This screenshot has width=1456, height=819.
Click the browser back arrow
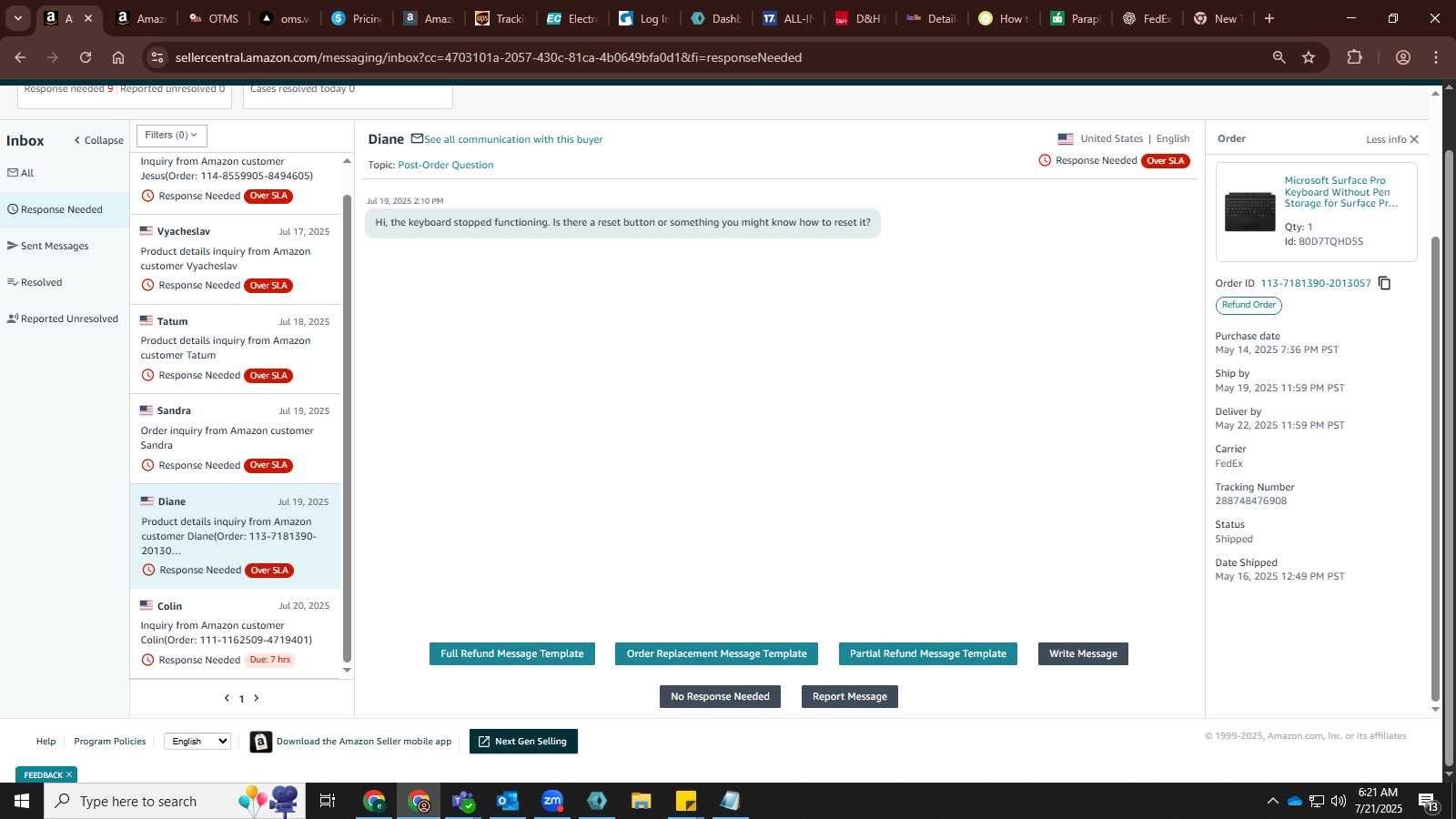pos(20,57)
